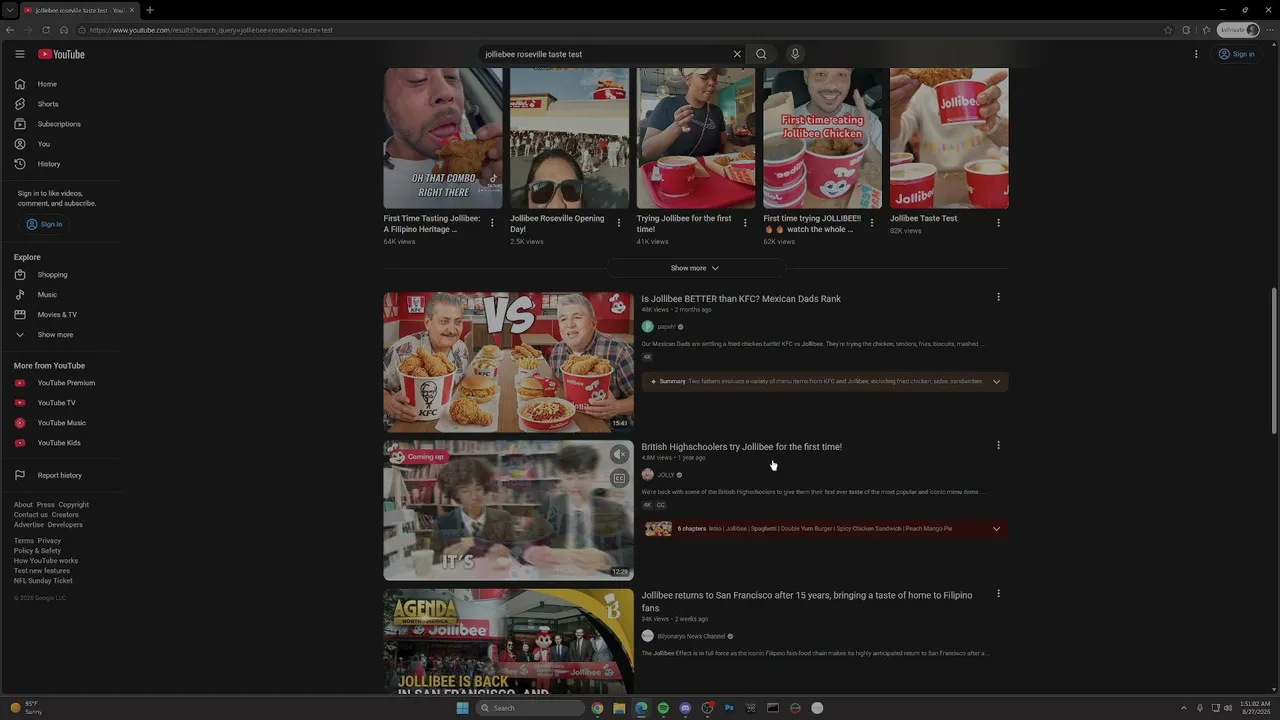Open options for 'Trying Jollibee for the first time' short

[x=745, y=223]
